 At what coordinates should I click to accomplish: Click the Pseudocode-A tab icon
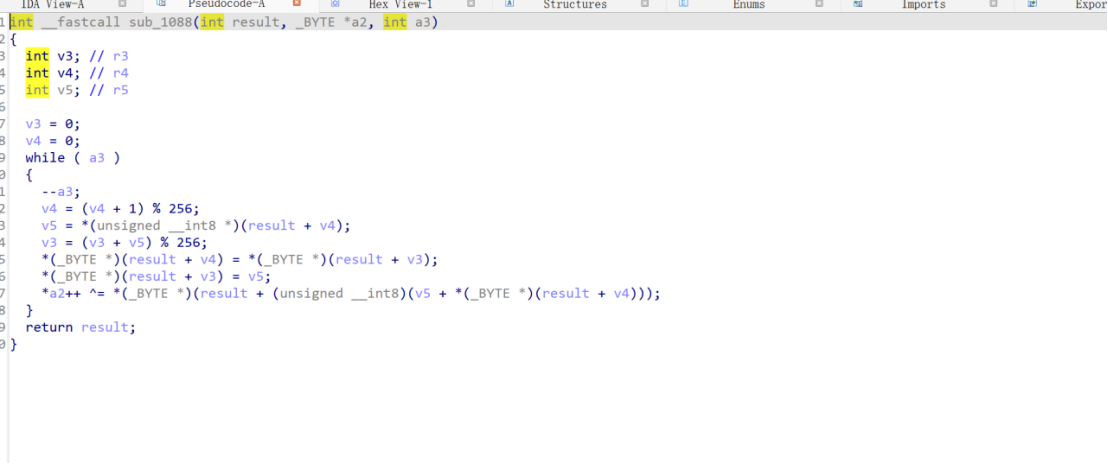tap(161, 4)
